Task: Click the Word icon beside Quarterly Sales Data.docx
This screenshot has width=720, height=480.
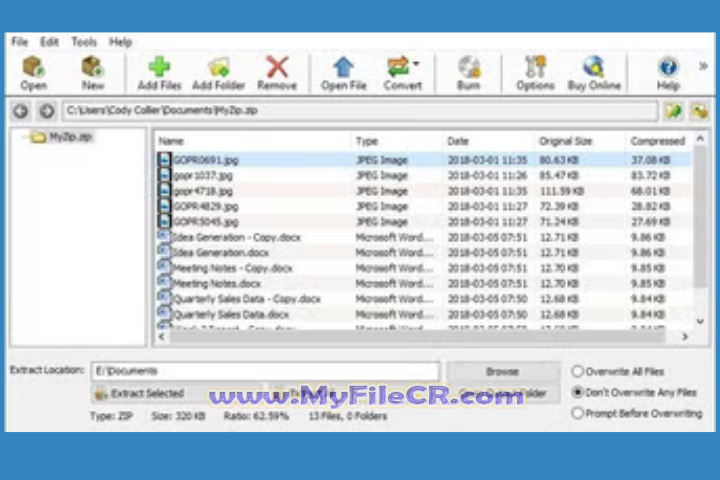Action: click(164, 313)
